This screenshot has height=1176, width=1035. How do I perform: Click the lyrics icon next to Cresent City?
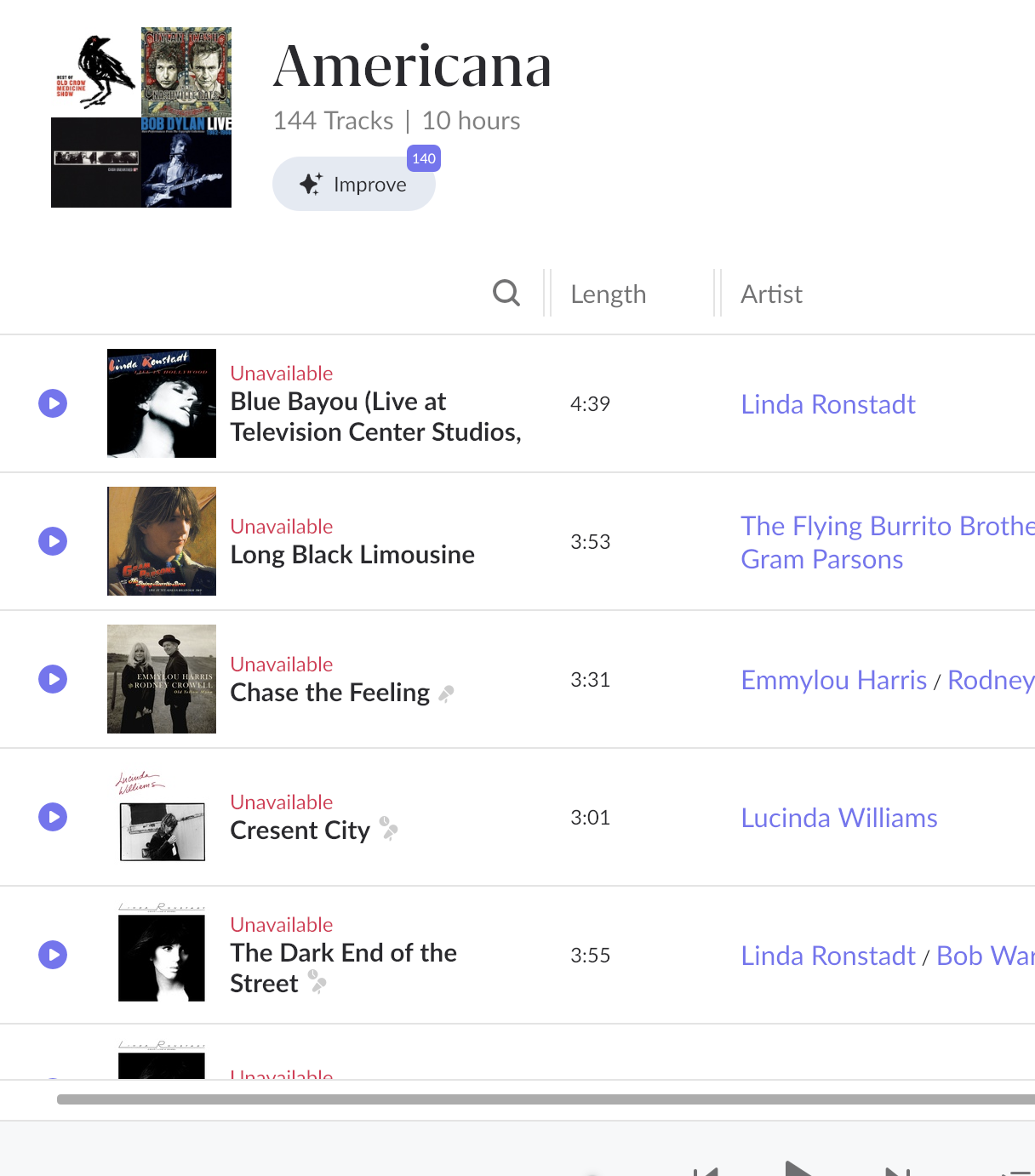[x=389, y=829]
